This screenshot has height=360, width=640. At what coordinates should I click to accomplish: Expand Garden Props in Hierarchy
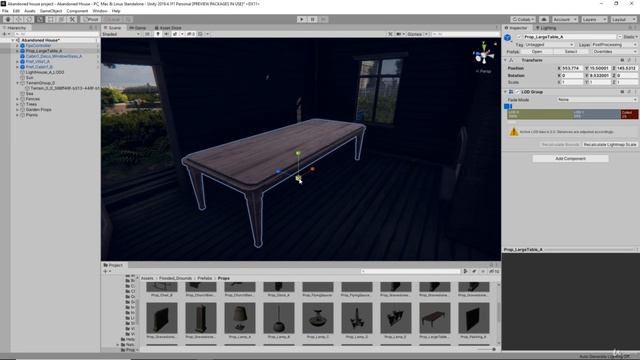tap(18, 110)
